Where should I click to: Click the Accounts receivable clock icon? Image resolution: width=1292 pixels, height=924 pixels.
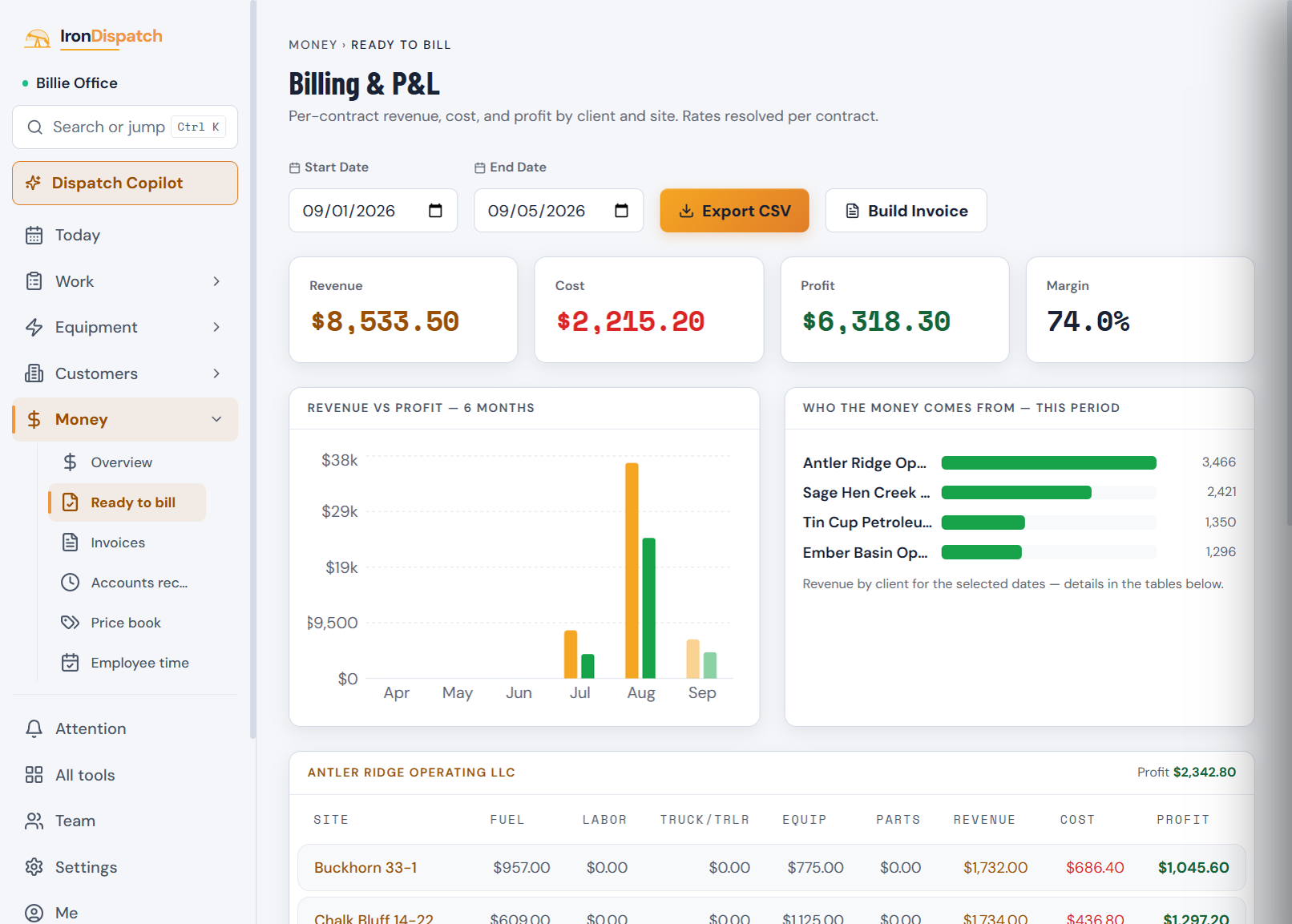tap(71, 583)
